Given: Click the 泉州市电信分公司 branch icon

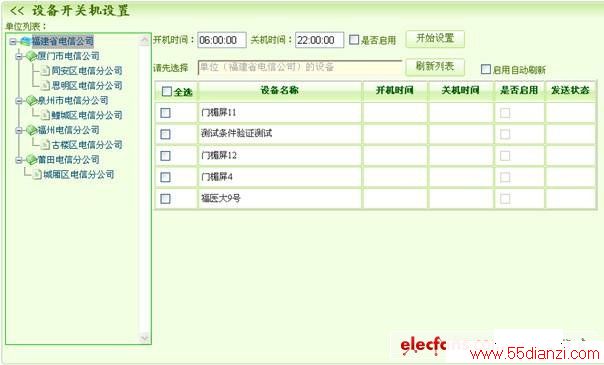Looking at the screenshot, I should [x=31, y=100].
